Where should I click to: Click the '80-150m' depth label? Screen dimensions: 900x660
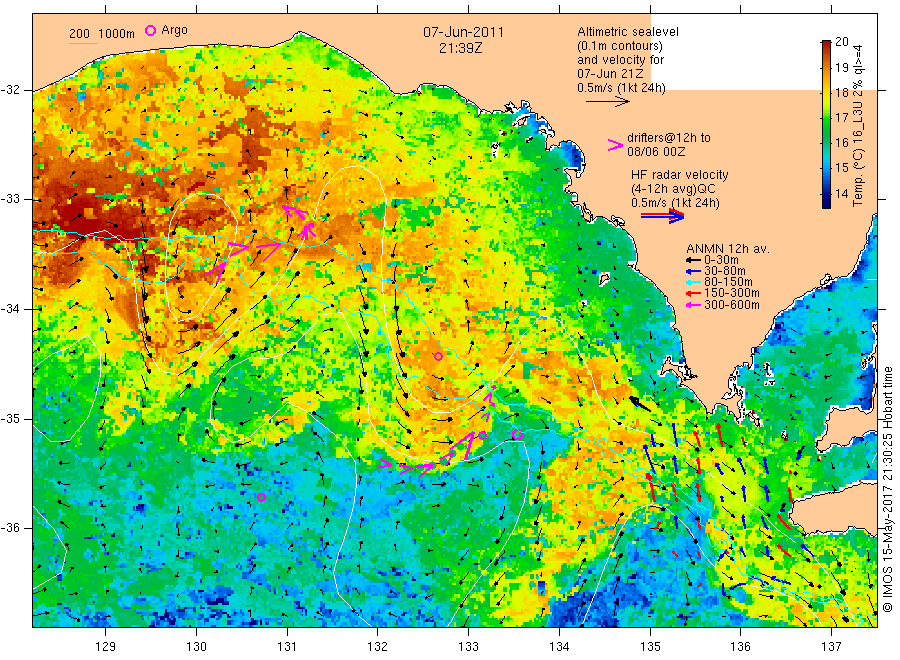(x=728, y=282)
